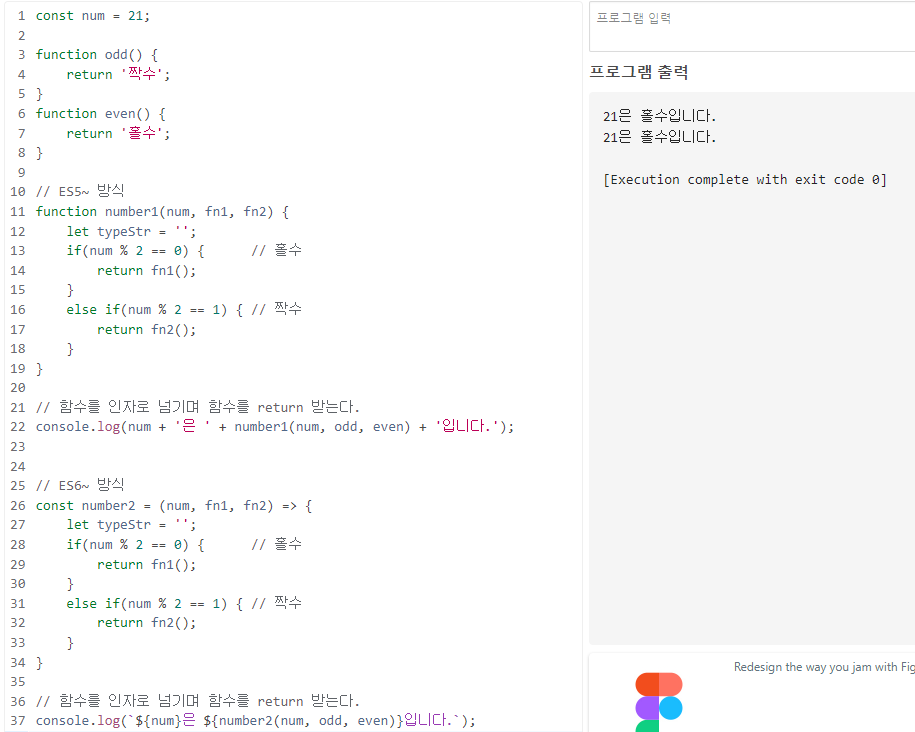Click line 'function number1(num, fn1, fn2) {'
This screenshot has height=732, width=915.
click(x=162, y=211)
